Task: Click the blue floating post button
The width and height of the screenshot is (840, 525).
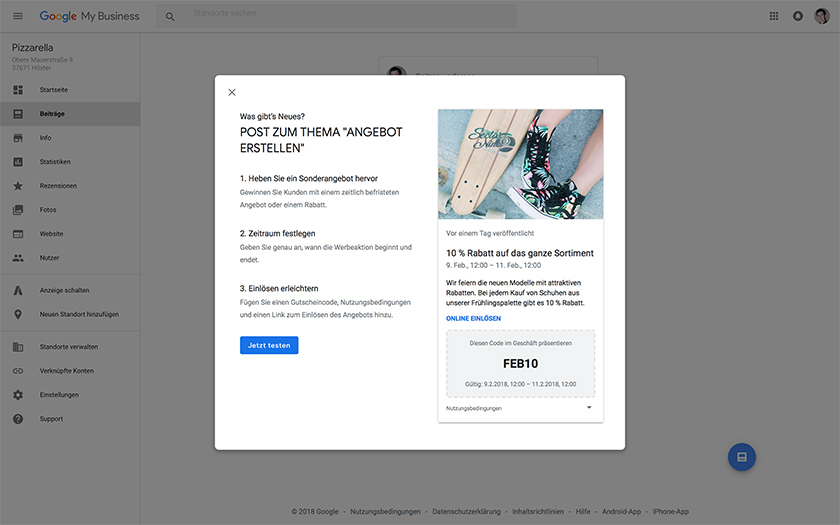Action: [741, 457]
